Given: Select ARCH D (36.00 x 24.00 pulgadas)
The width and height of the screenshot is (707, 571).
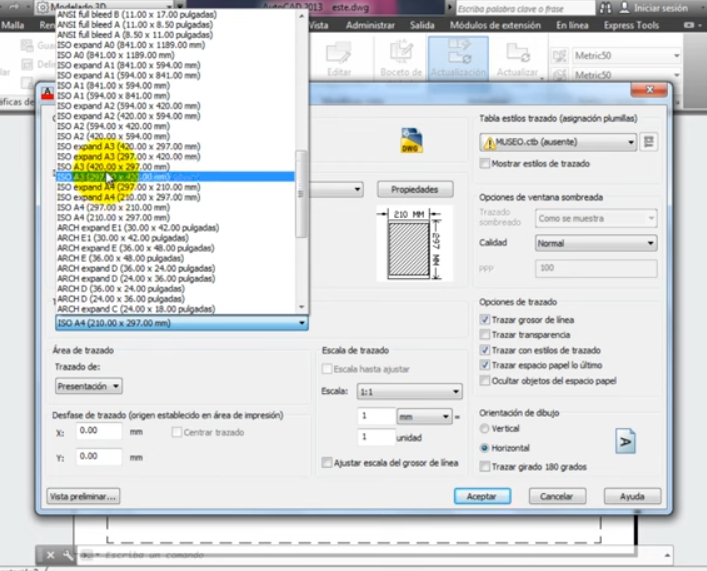Looking at the screenshot, I should 175,288.
